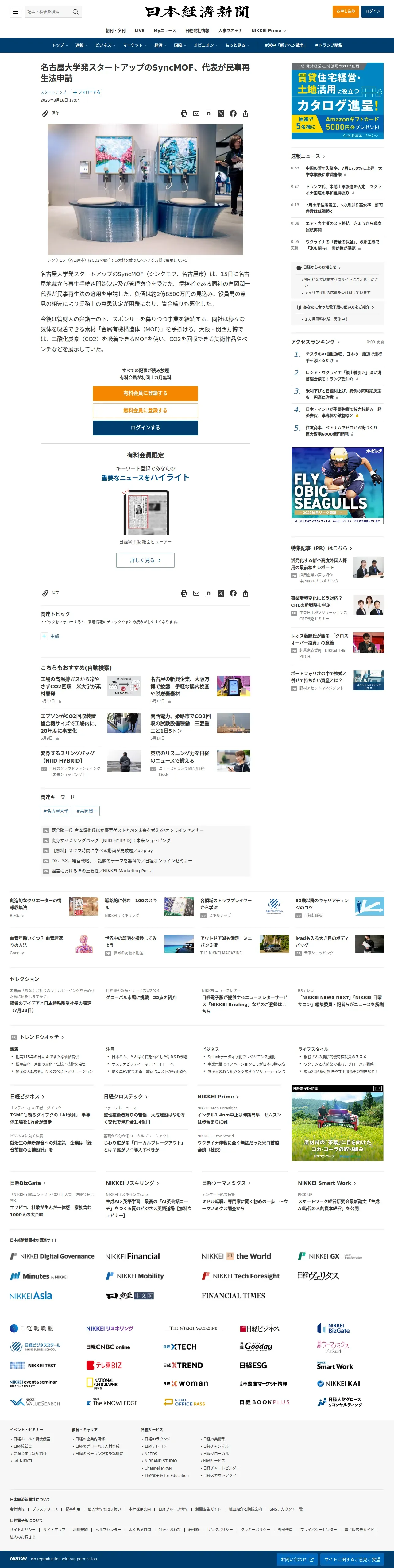Click the 記事・株価を検索 search field
The image size is (394, 1568).
click(x=48, y=12)
